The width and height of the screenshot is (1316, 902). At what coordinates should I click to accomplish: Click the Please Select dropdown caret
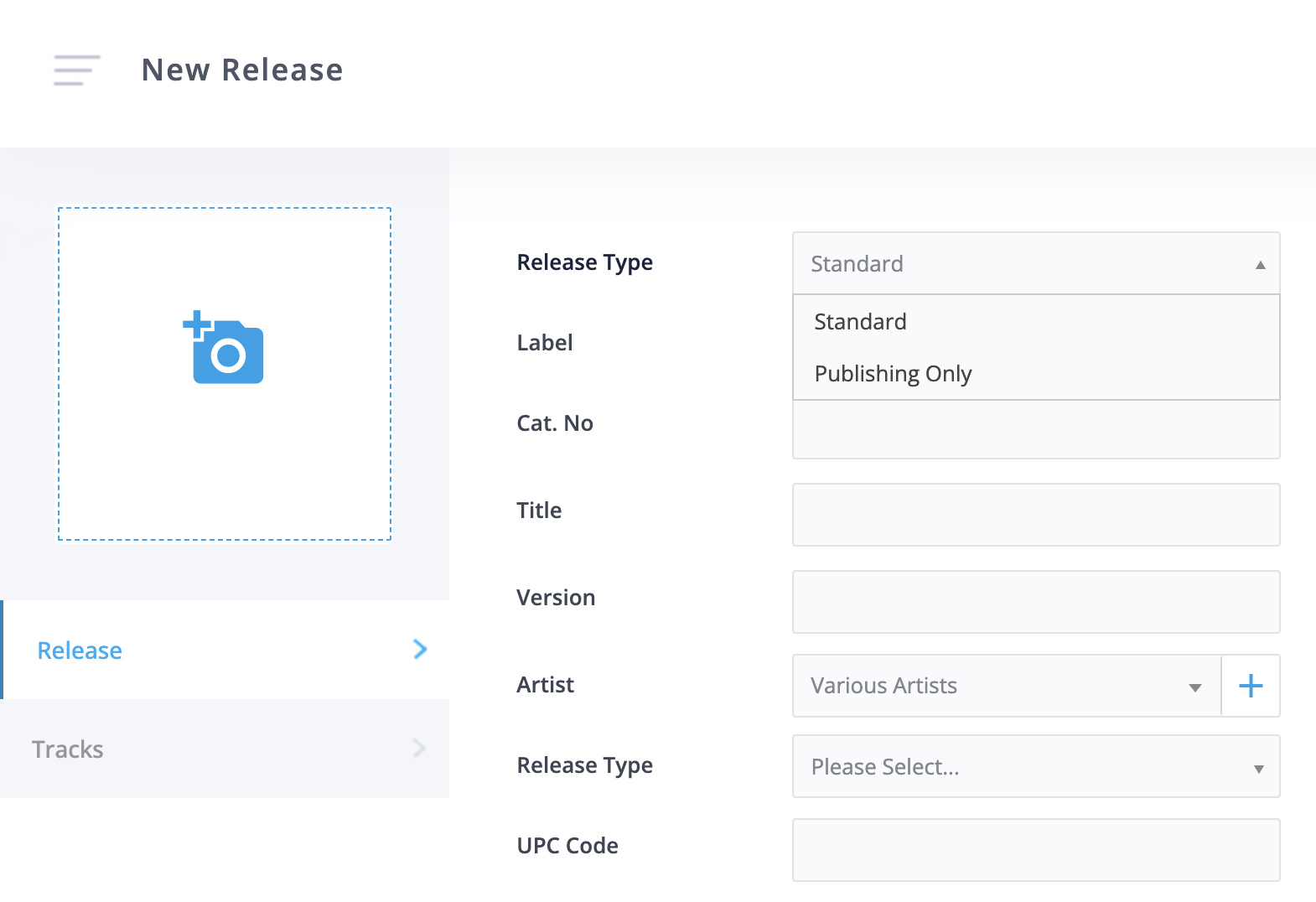[x=1258, y=769]
